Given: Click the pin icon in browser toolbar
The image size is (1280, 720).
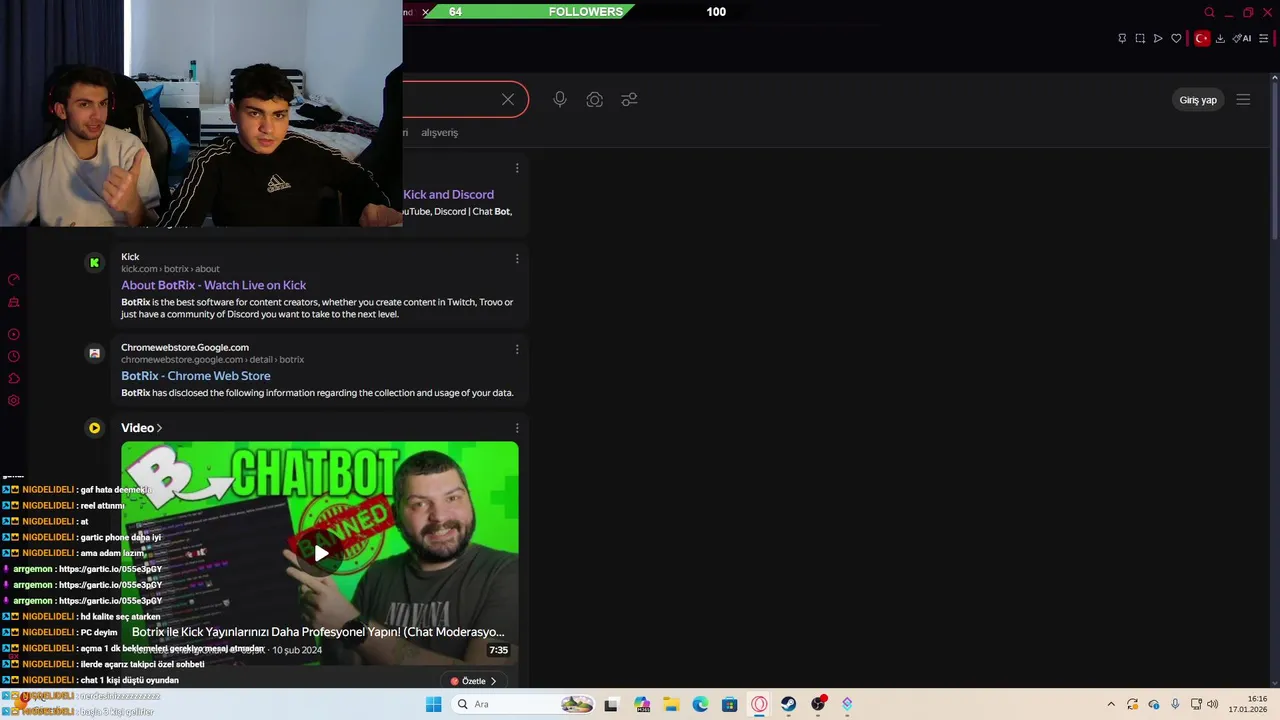Looking at the screenshot, I should point(1122,38).
